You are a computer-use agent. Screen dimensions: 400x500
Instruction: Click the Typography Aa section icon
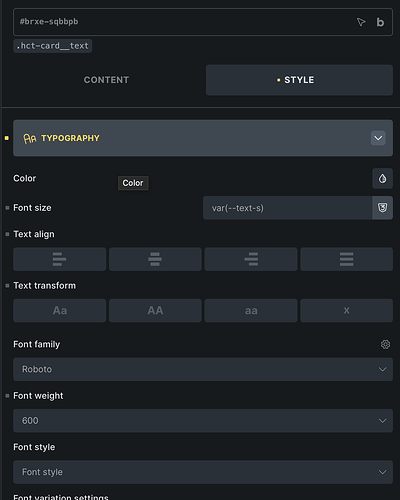coord(30,138)
